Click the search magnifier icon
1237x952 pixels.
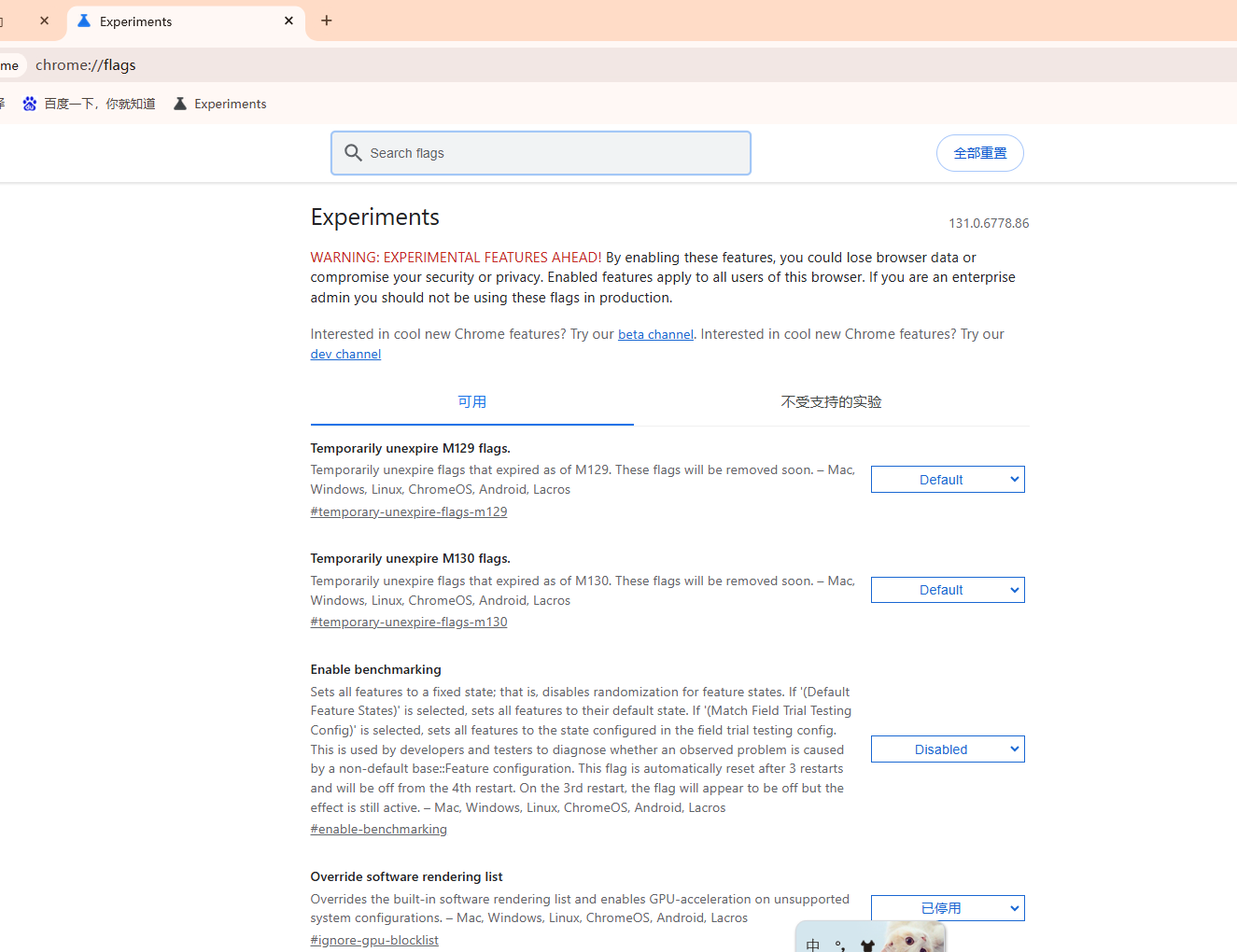coord(353,153)
